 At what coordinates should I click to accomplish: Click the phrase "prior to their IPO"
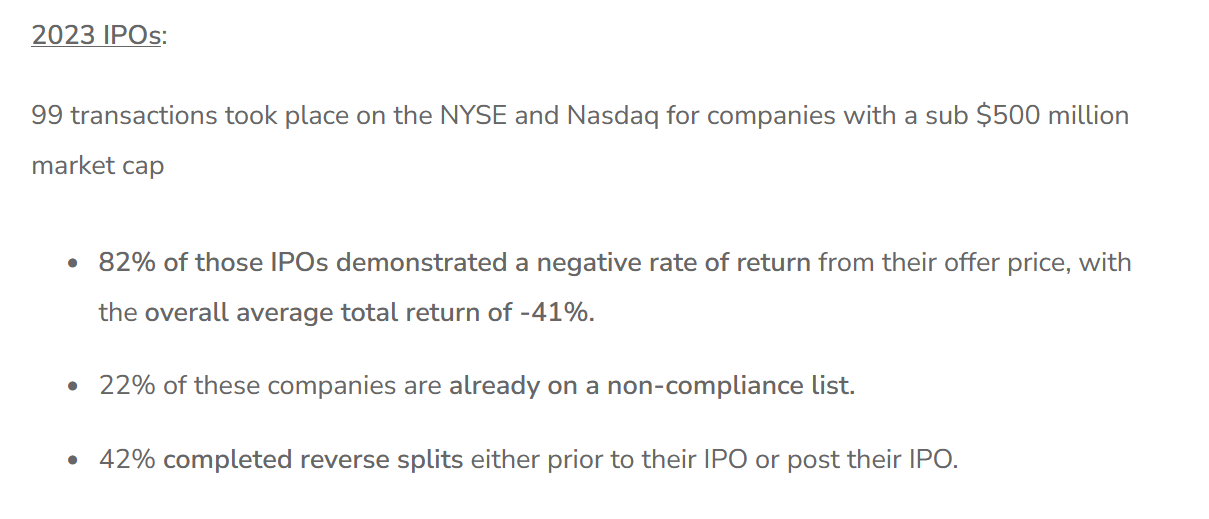[x=627, y=461]
